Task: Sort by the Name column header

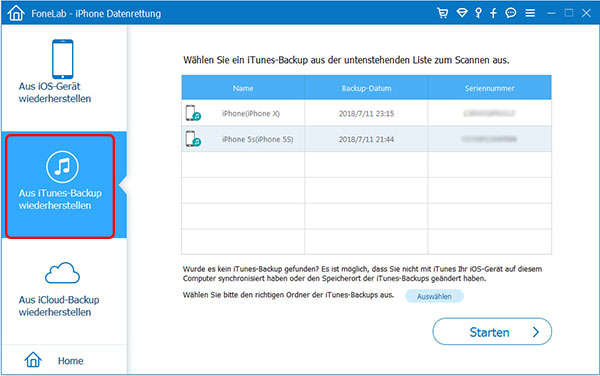Action: (243, 88)
